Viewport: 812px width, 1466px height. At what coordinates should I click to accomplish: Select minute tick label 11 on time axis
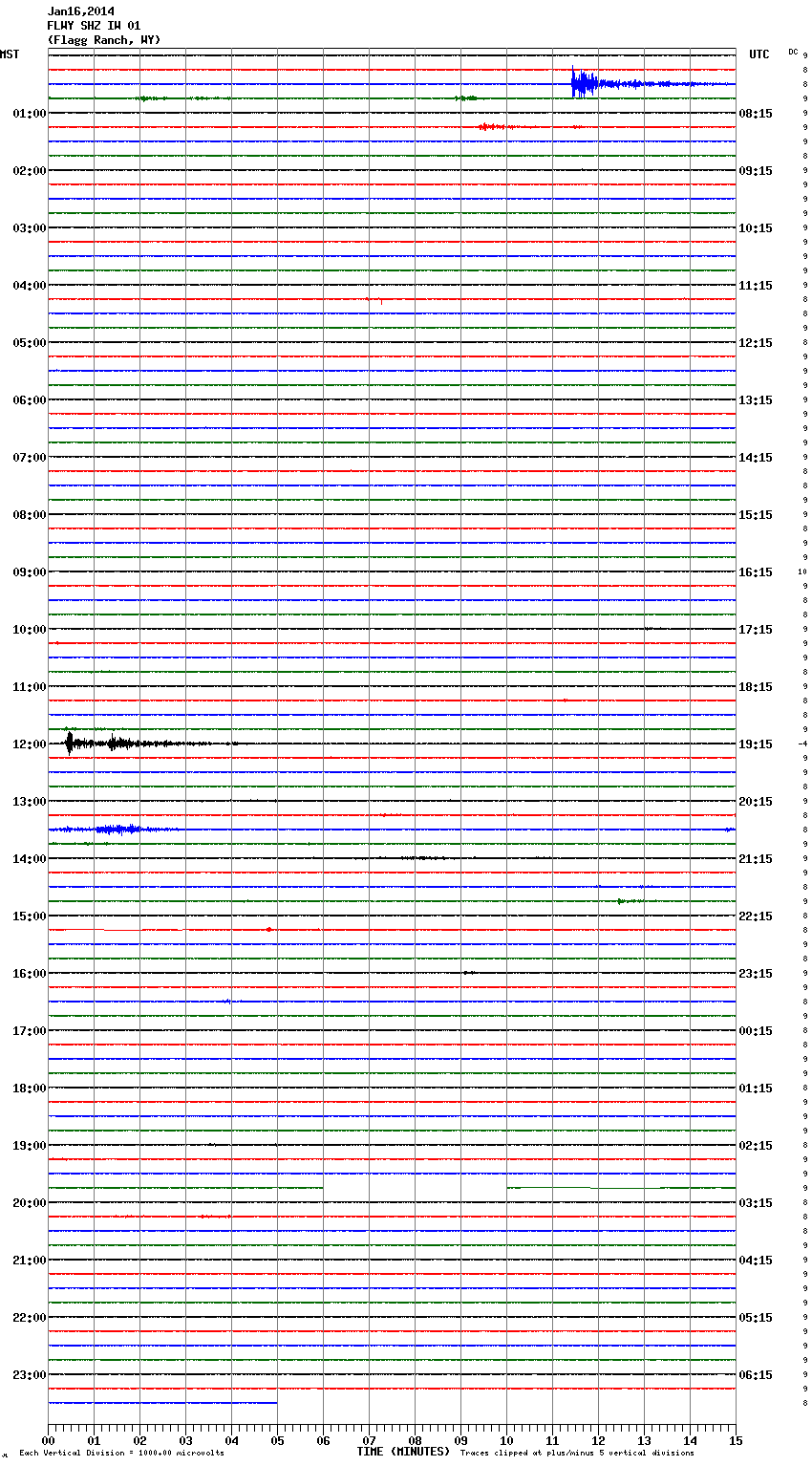tap(552, 1440)
